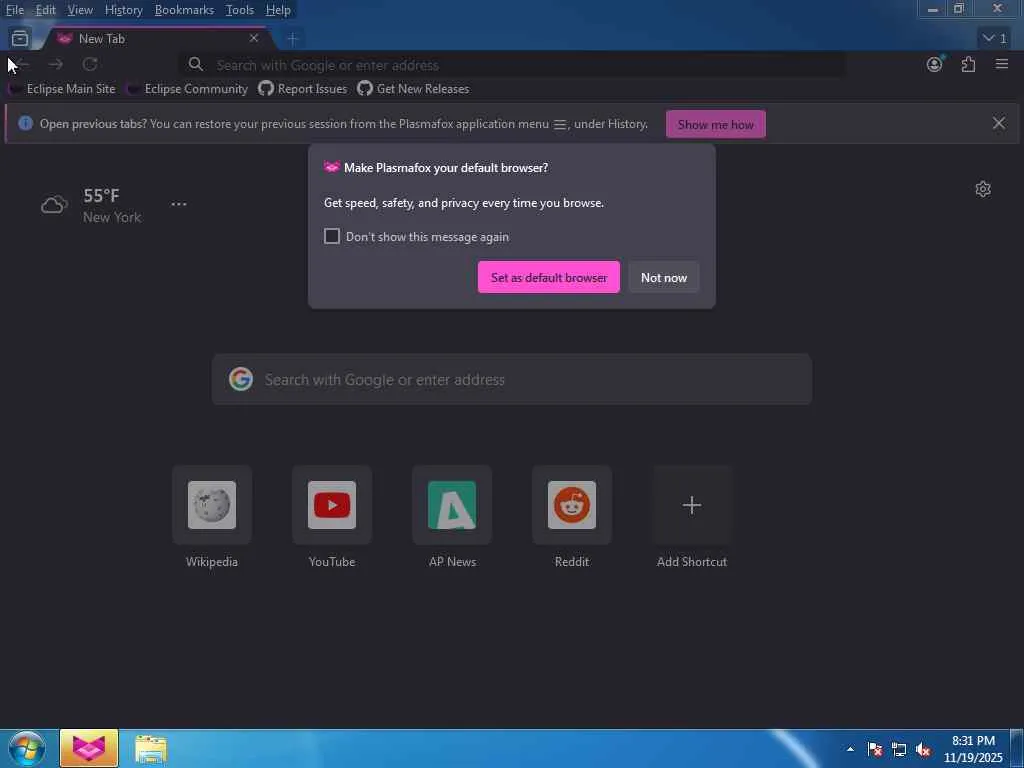
Task: Click Set as default browser
Action: coord(549,278)
